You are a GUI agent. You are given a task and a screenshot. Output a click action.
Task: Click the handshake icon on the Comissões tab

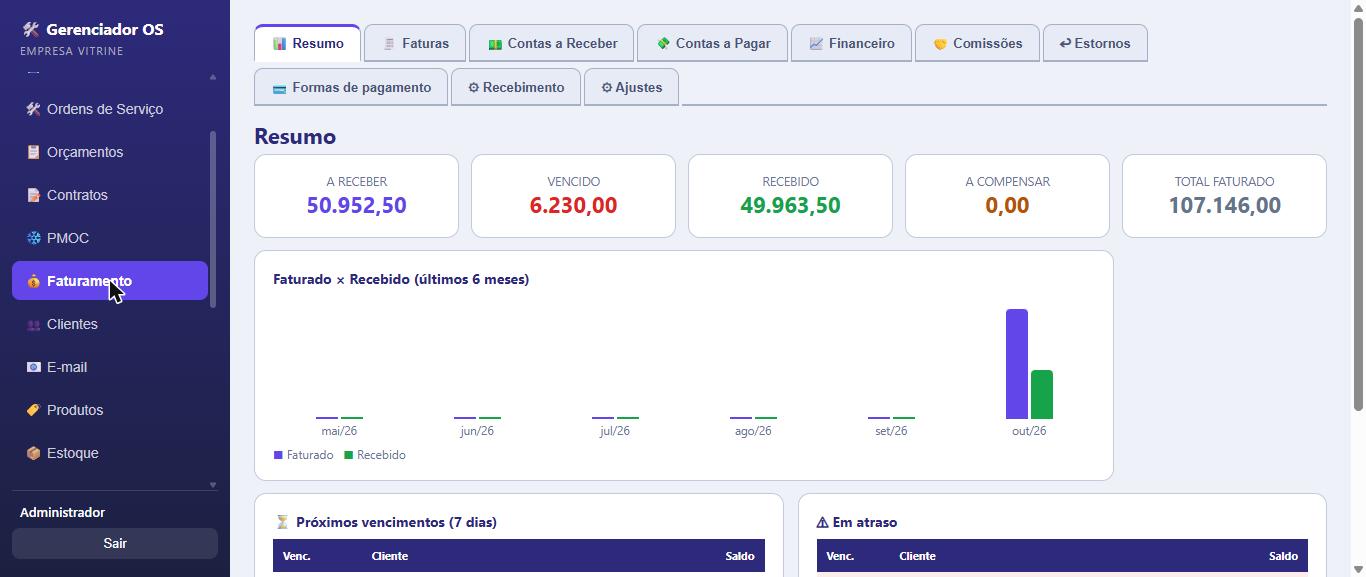(x=940, y=44)
